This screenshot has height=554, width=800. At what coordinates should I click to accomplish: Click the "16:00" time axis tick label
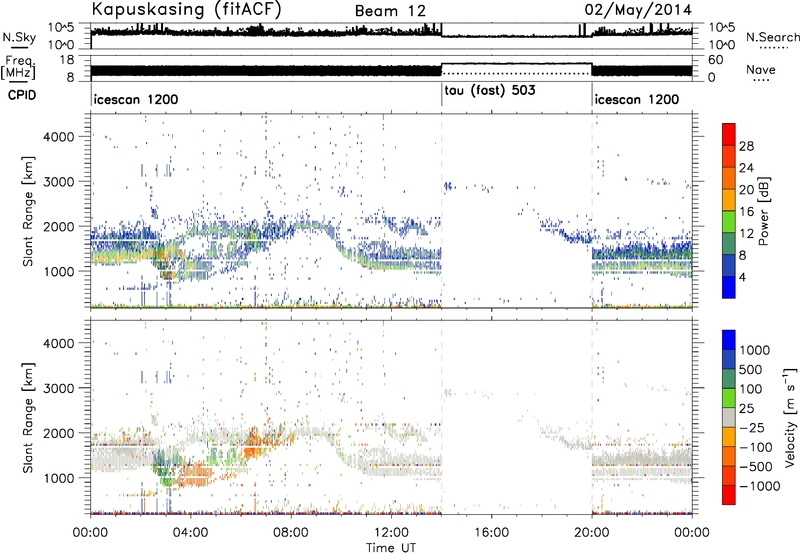491,533
